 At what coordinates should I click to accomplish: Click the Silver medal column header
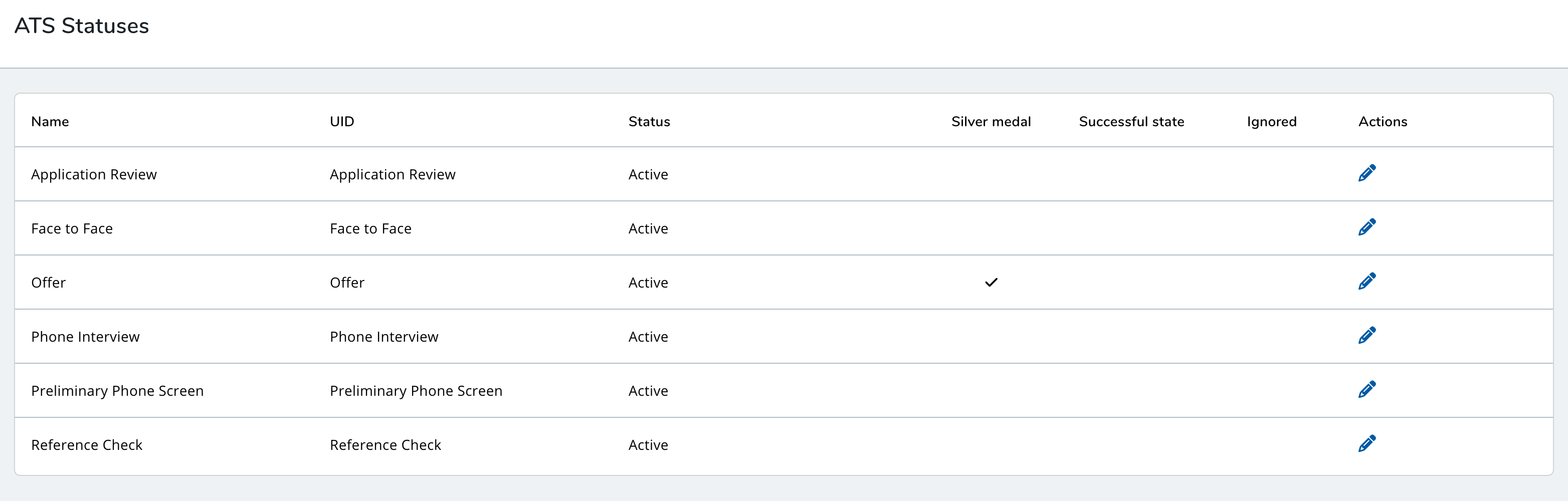pyautogui.click(x=991, y=122)
